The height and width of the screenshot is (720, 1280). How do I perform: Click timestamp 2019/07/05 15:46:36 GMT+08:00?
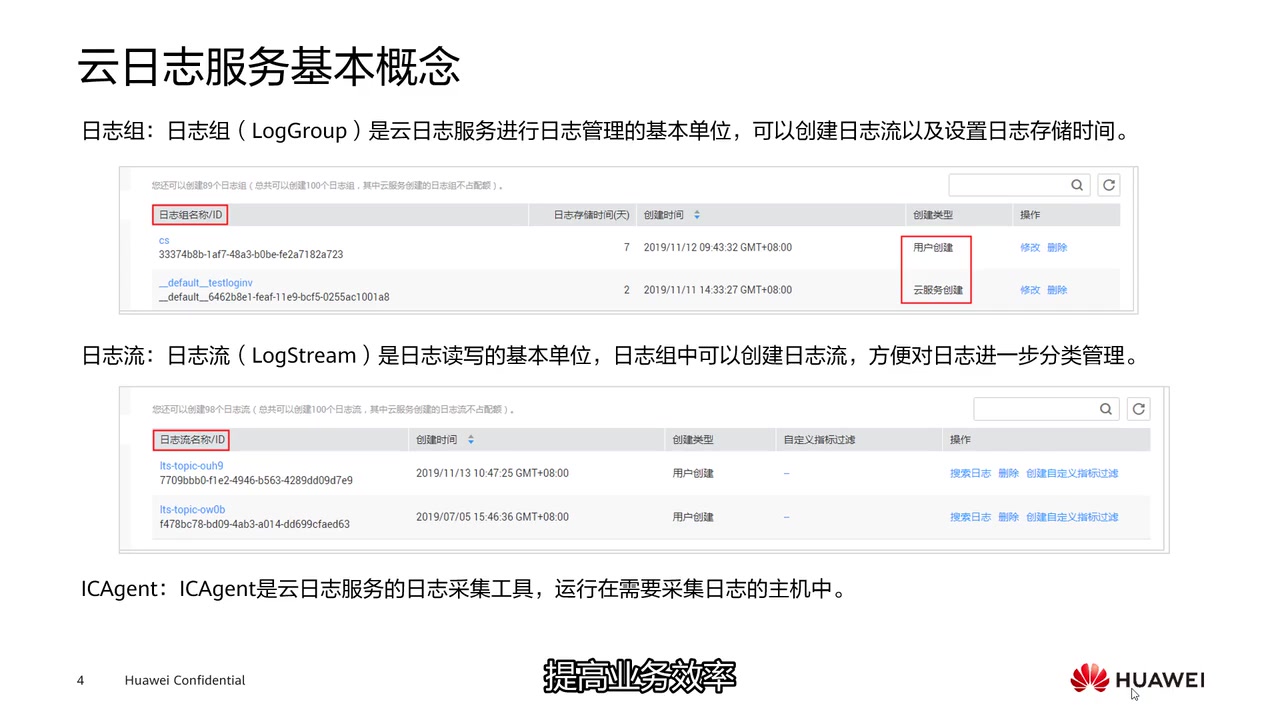[492, 517]
